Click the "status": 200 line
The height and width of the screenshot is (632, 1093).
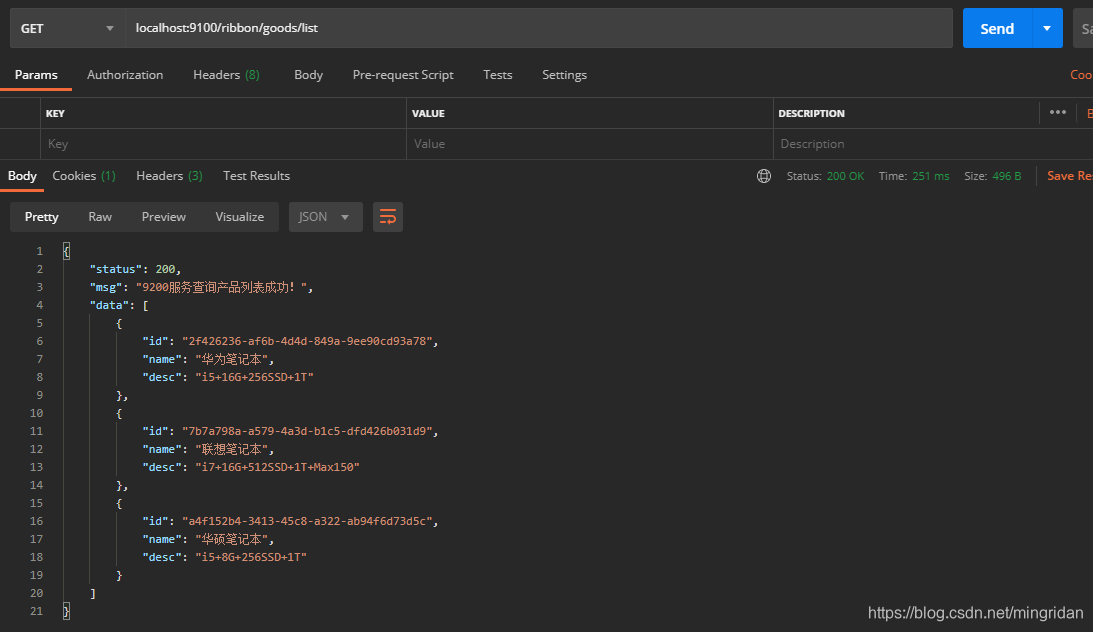[x=135, y=270]
